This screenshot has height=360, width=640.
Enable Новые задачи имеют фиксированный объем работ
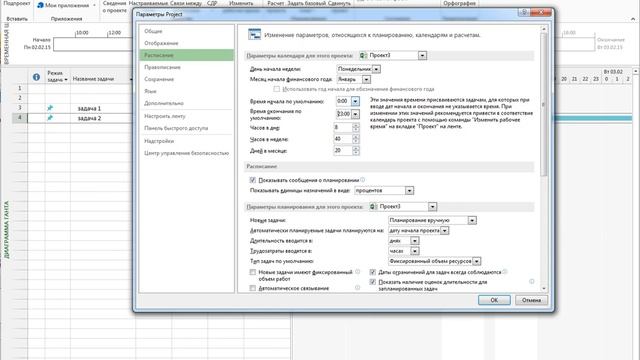coord(253,272)
